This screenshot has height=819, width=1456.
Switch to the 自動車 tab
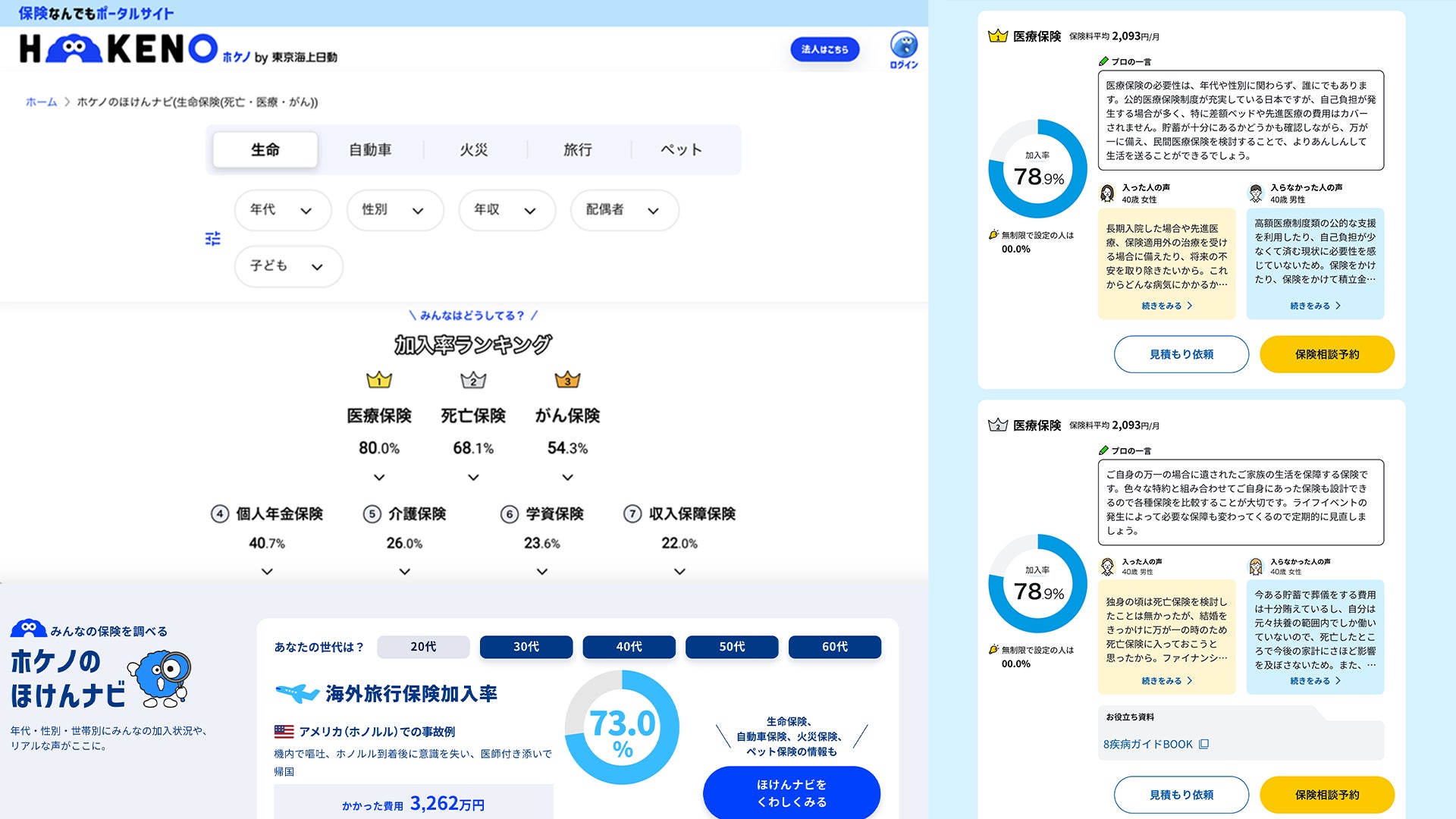click(x=370, y=150)
